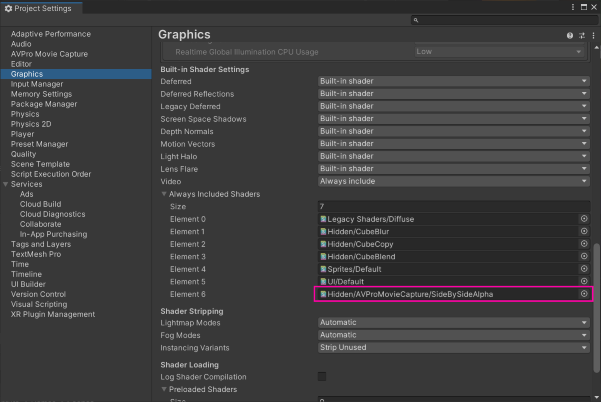
Task: Open presets slider icon beside help
Action: tap(582, 36)
